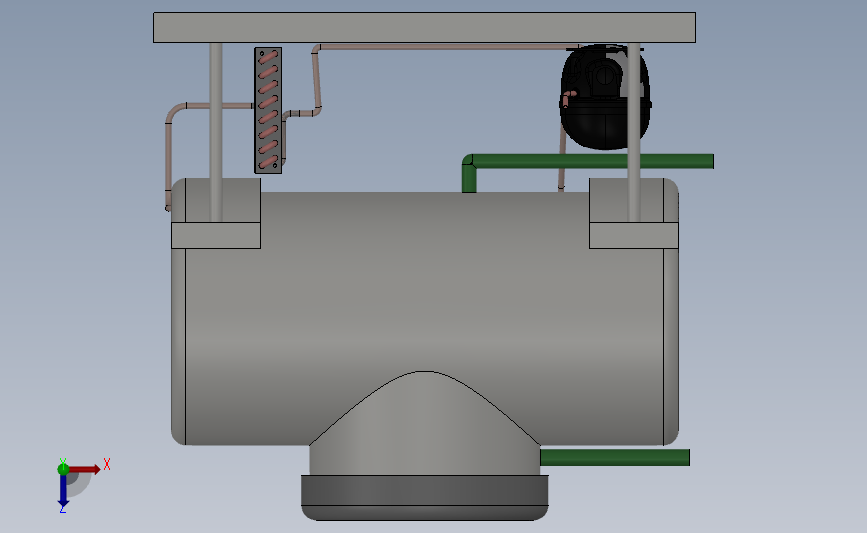Select the dark base cap under the dome

425,498
